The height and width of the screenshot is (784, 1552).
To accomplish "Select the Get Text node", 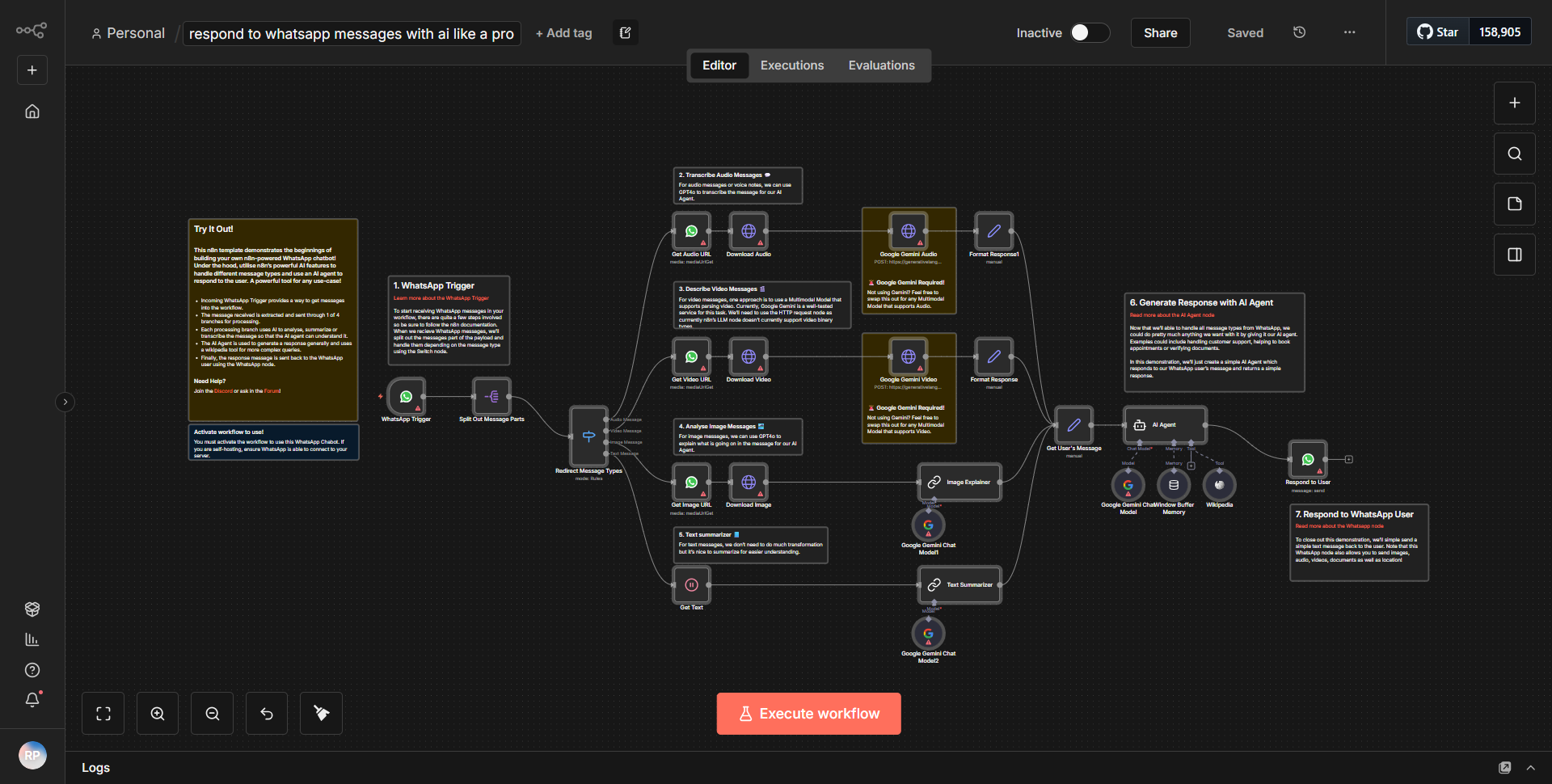I will [691, 585].
